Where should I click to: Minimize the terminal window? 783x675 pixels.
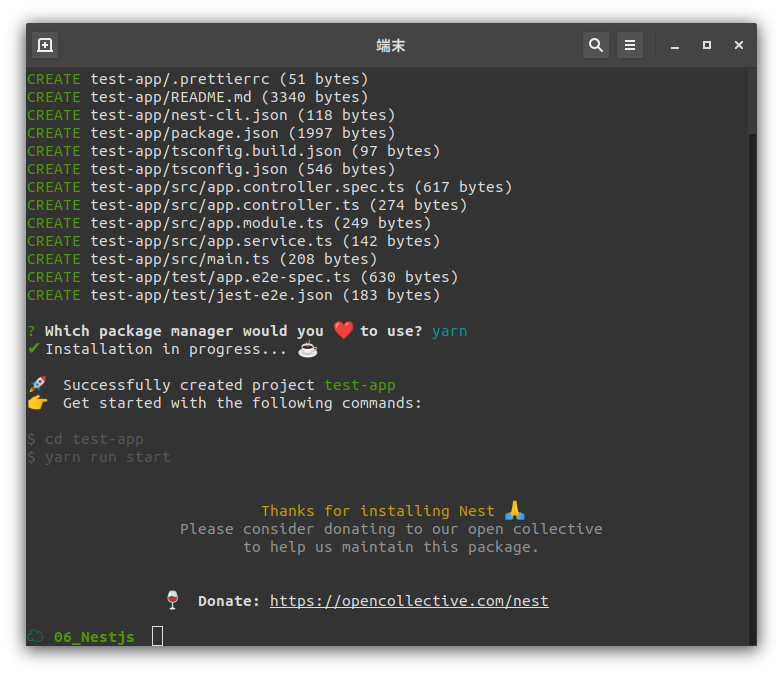click(675, 45)
